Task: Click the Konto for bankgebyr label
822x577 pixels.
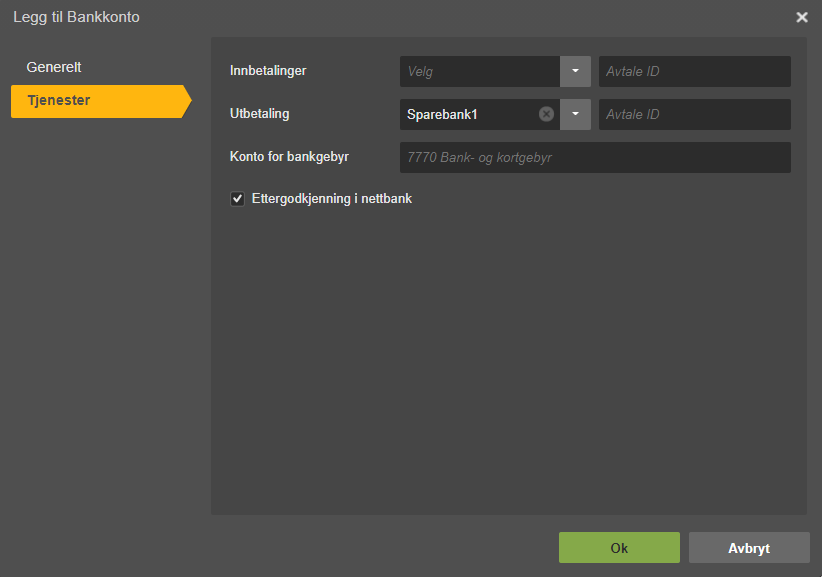Action: [289, 157]
